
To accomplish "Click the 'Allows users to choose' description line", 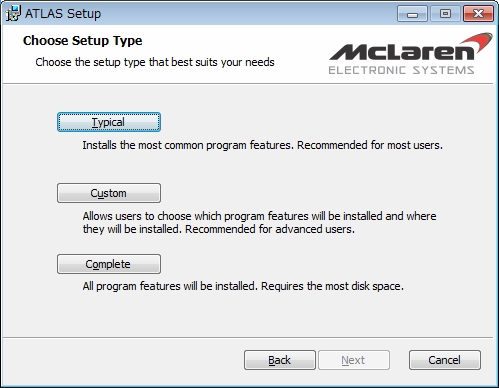I will (259, 216).
